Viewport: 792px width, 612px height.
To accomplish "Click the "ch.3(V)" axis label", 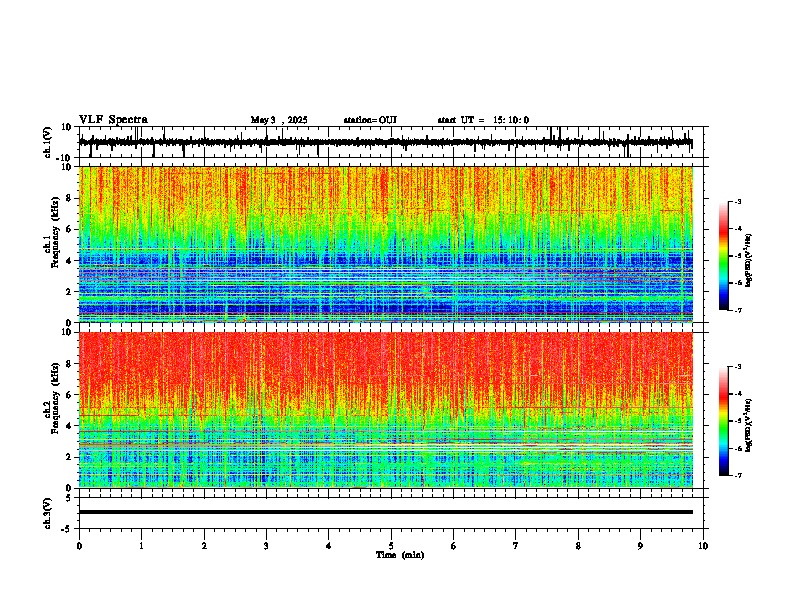I will (x=48, y=513).
